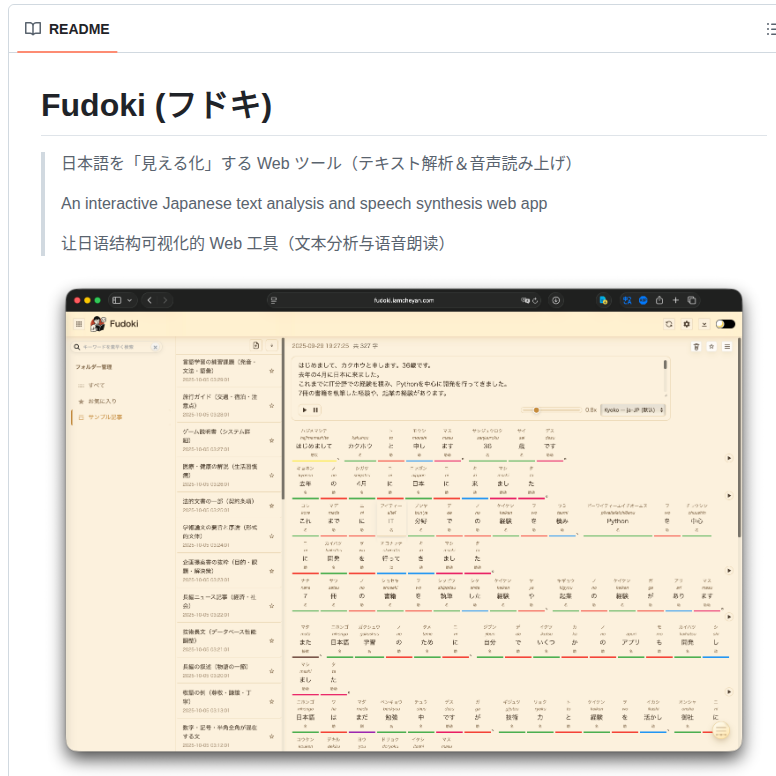Expand the token row starting 7 件
Viewport: 776px width, 776px height.
(729, 617)
